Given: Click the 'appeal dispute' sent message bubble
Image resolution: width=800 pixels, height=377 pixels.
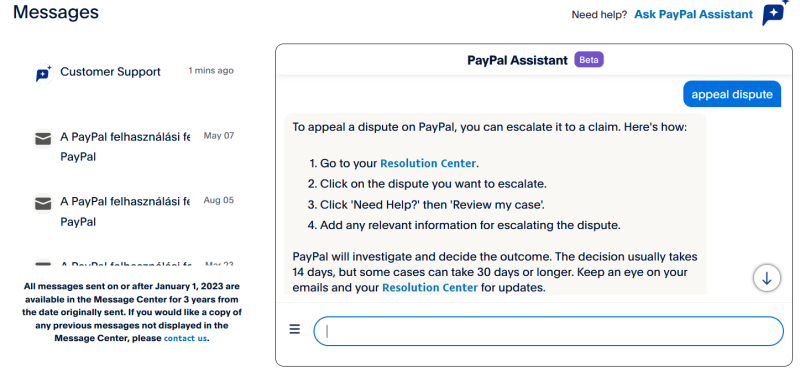Looking at the screenshot, I should [732, 94].
